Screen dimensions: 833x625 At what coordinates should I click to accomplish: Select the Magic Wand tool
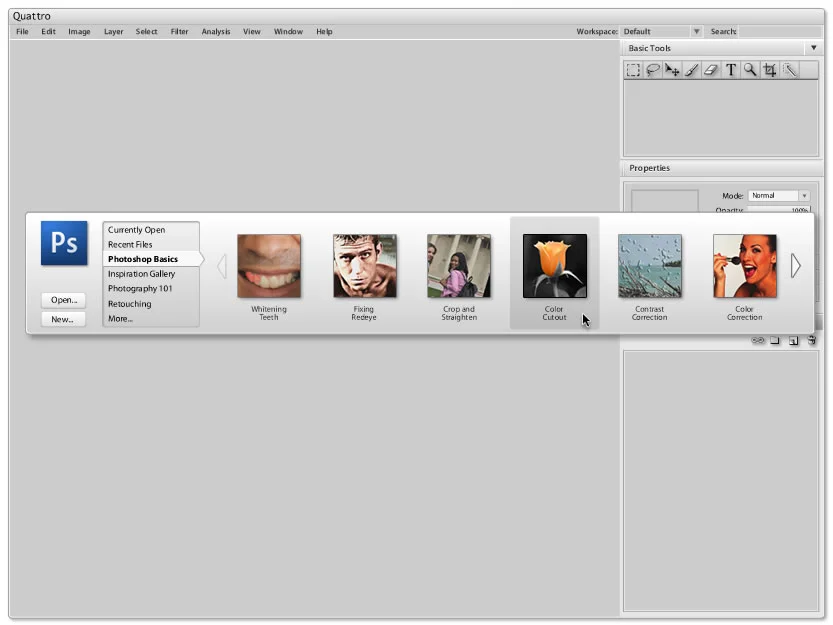[790, 70]
